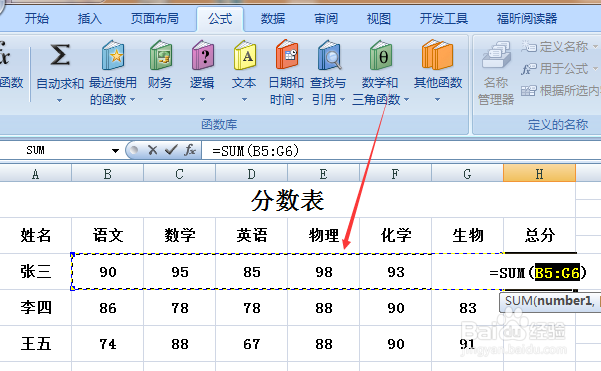Select column E header
This screenshot has height=371, width=601.
pos(323,174)
